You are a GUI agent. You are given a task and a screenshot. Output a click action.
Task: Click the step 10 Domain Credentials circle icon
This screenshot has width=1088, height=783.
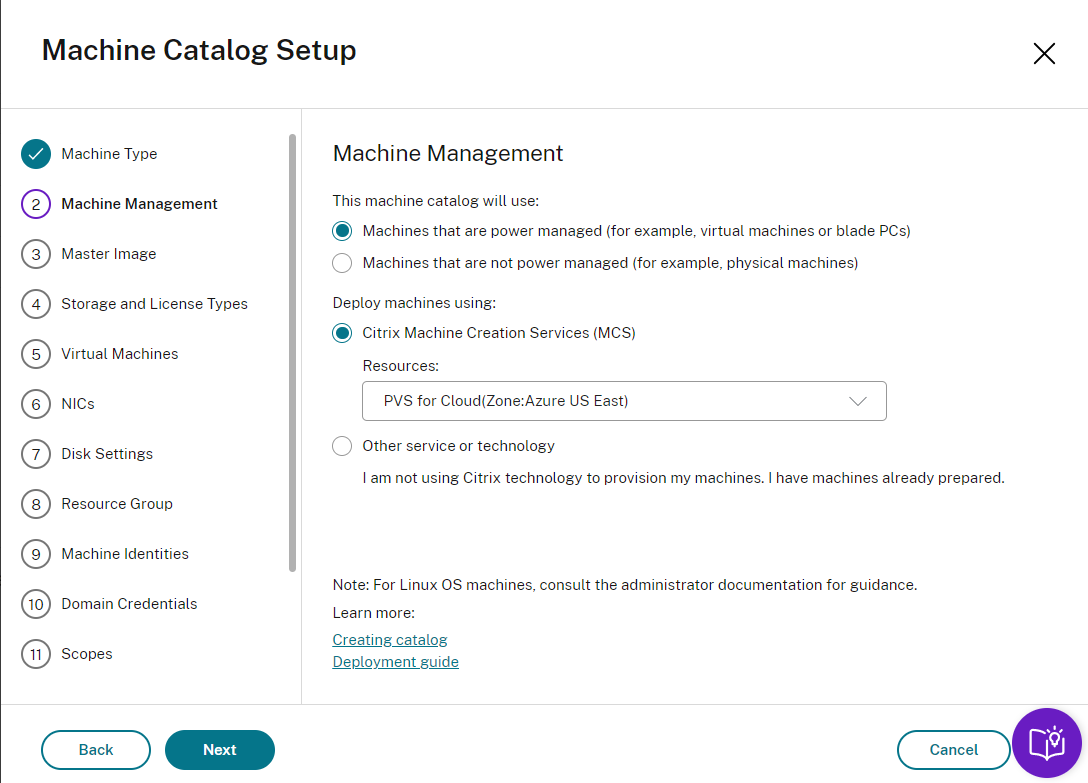pyautogui.click(x=36, y=604)
